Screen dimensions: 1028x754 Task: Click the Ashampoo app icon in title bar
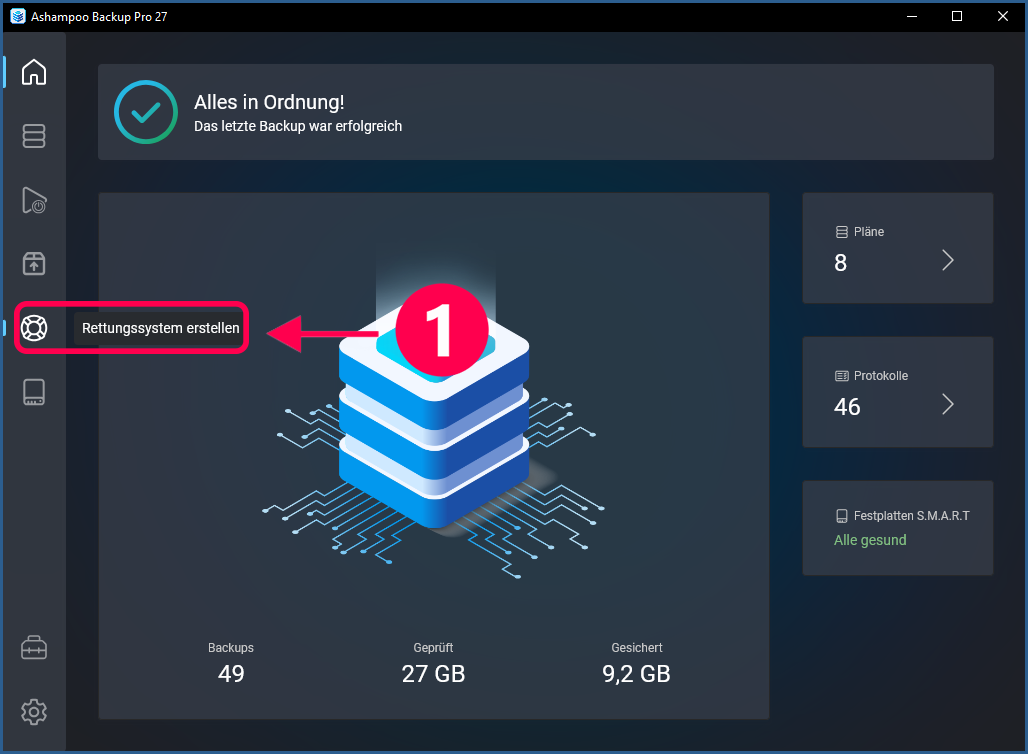(x=18, y=16)
